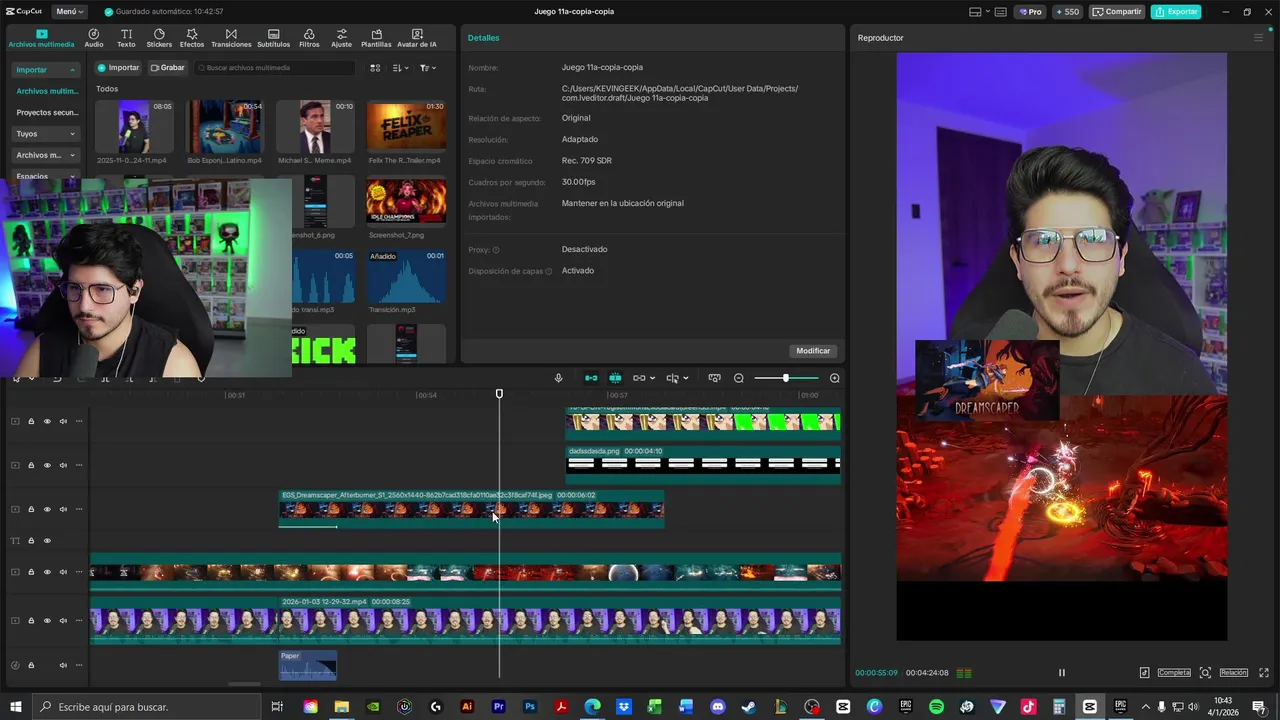Toggle auto snapping in timeline toolbar
Screen dimensions: 1280x720
point(615,378)
